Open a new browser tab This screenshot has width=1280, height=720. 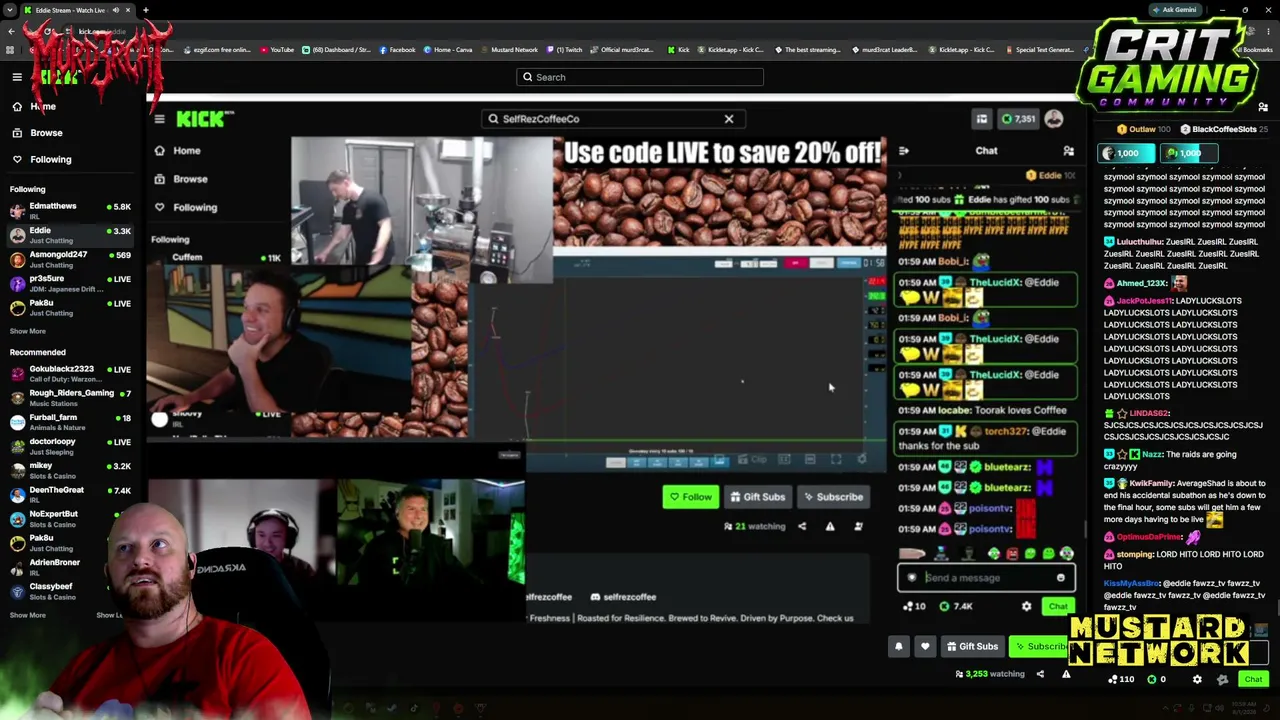click(145, 10)
